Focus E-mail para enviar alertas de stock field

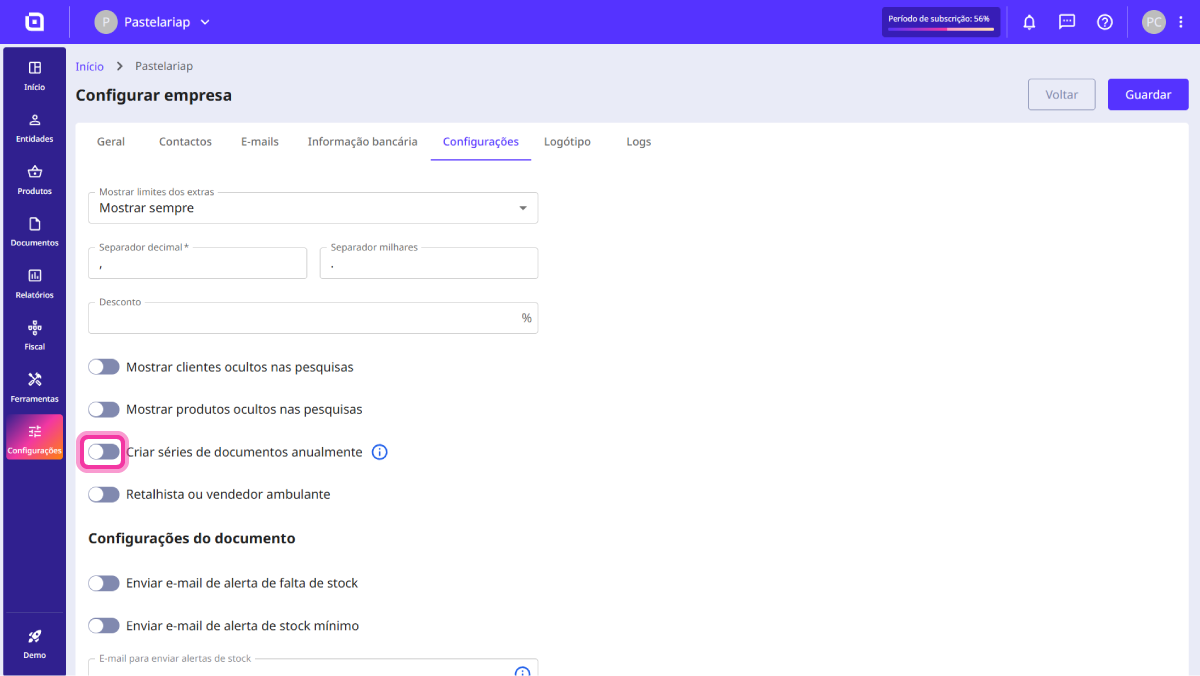coord(313,667)
